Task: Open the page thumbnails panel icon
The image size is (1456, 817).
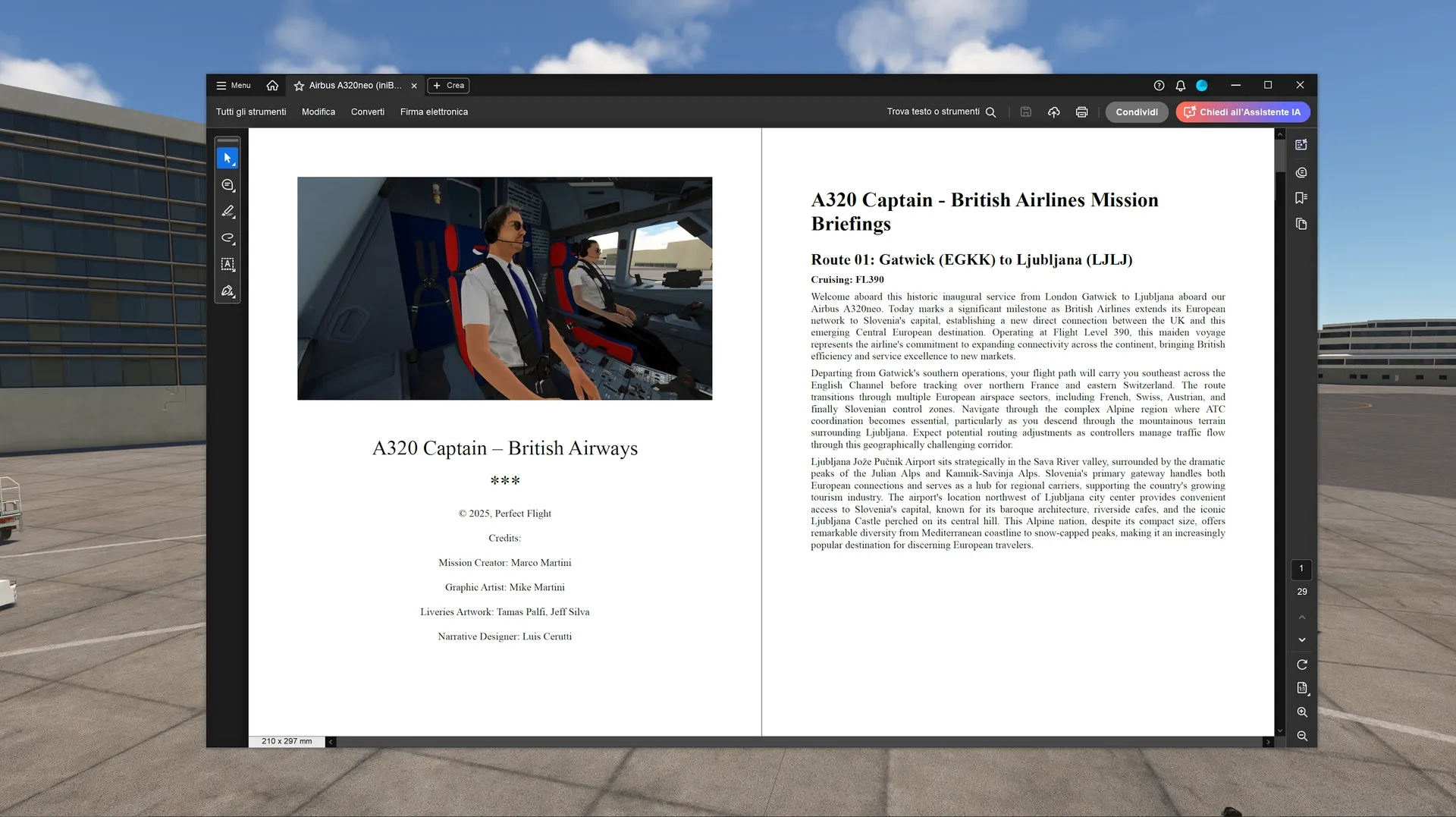Action: (x=1301, y=225)
